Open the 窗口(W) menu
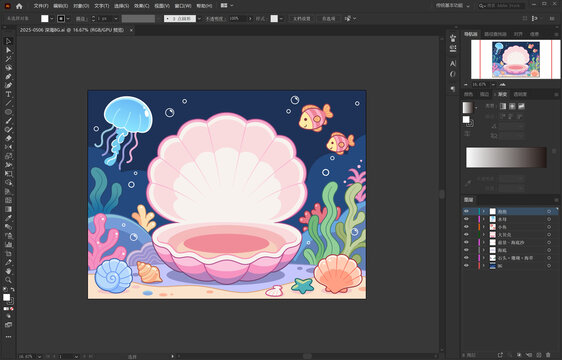The image size is (562, 360). click(182, 6)
